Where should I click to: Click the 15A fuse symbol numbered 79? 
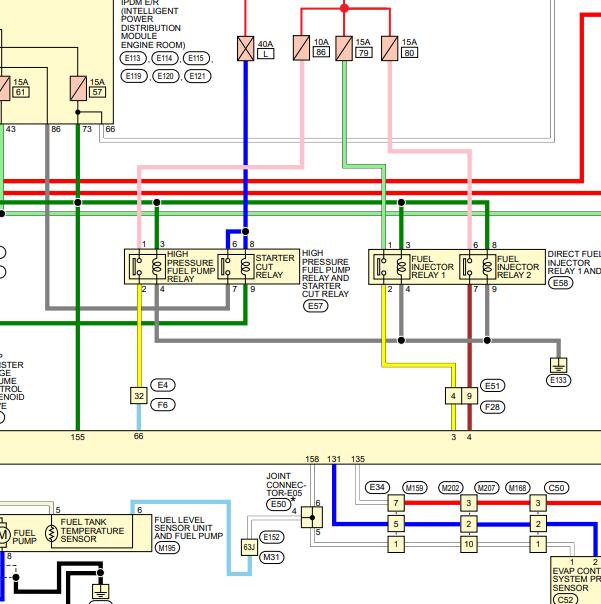click(344, 48)
